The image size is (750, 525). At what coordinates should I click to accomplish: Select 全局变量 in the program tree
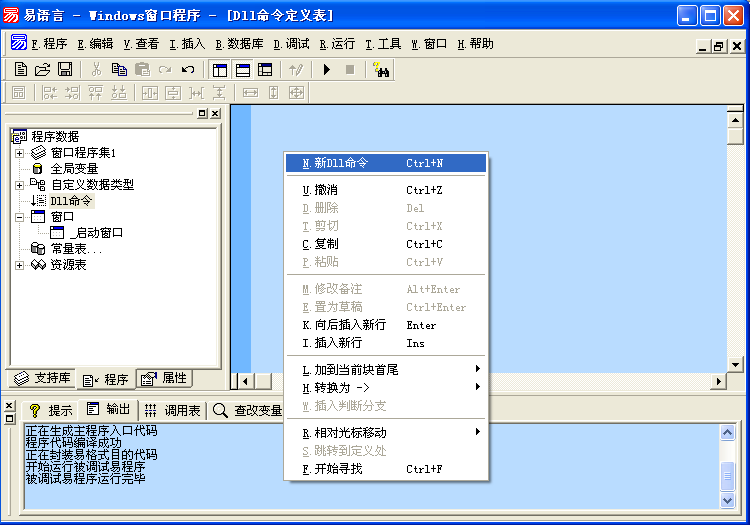[74, 169]
